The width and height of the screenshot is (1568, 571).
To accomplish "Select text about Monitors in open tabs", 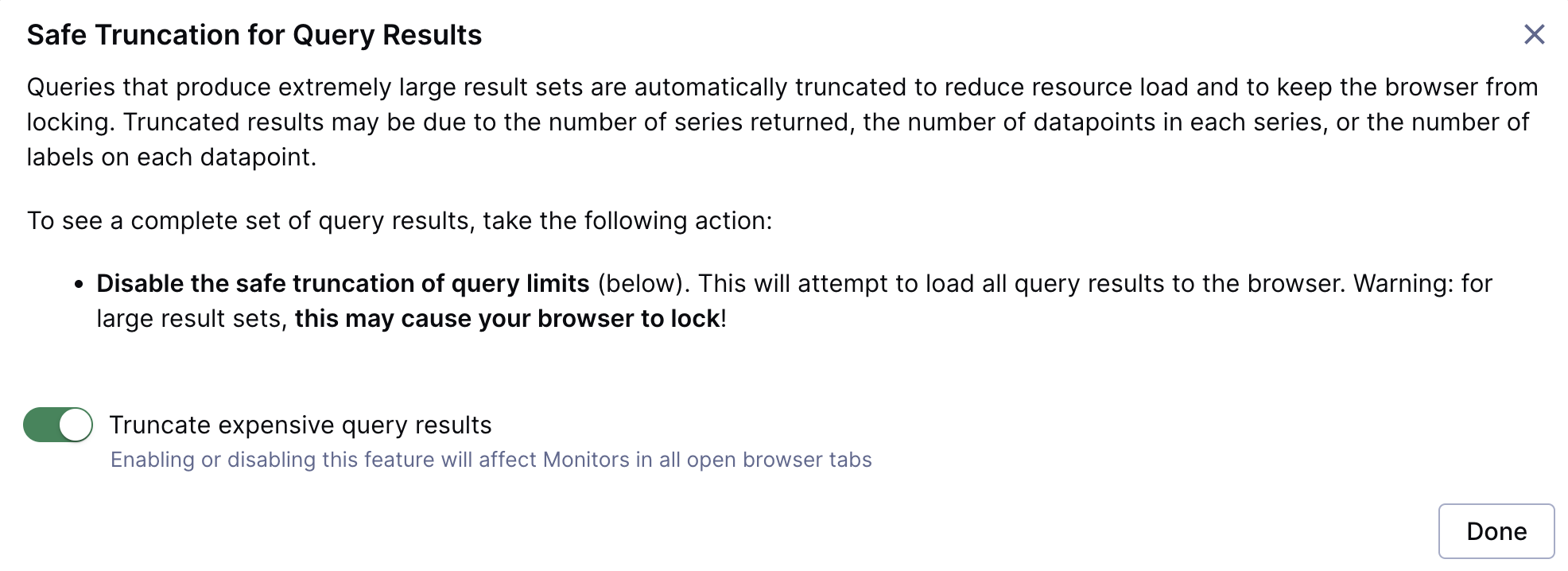I will tap(491, 459).
